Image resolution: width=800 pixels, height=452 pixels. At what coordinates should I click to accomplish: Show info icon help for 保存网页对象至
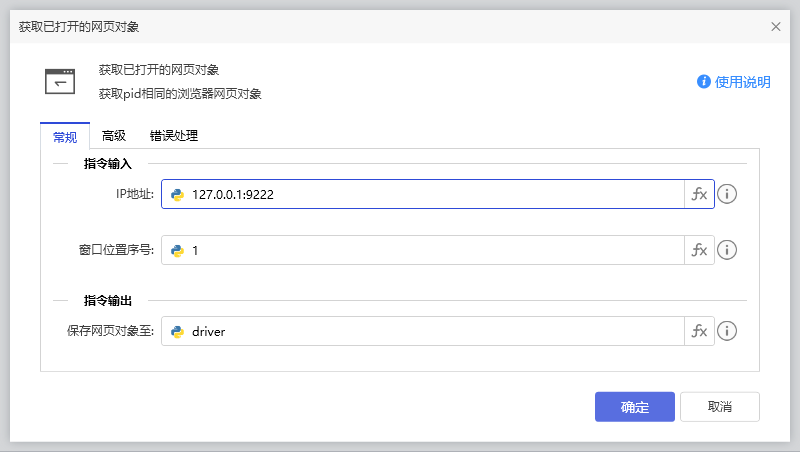click(728, 331)
